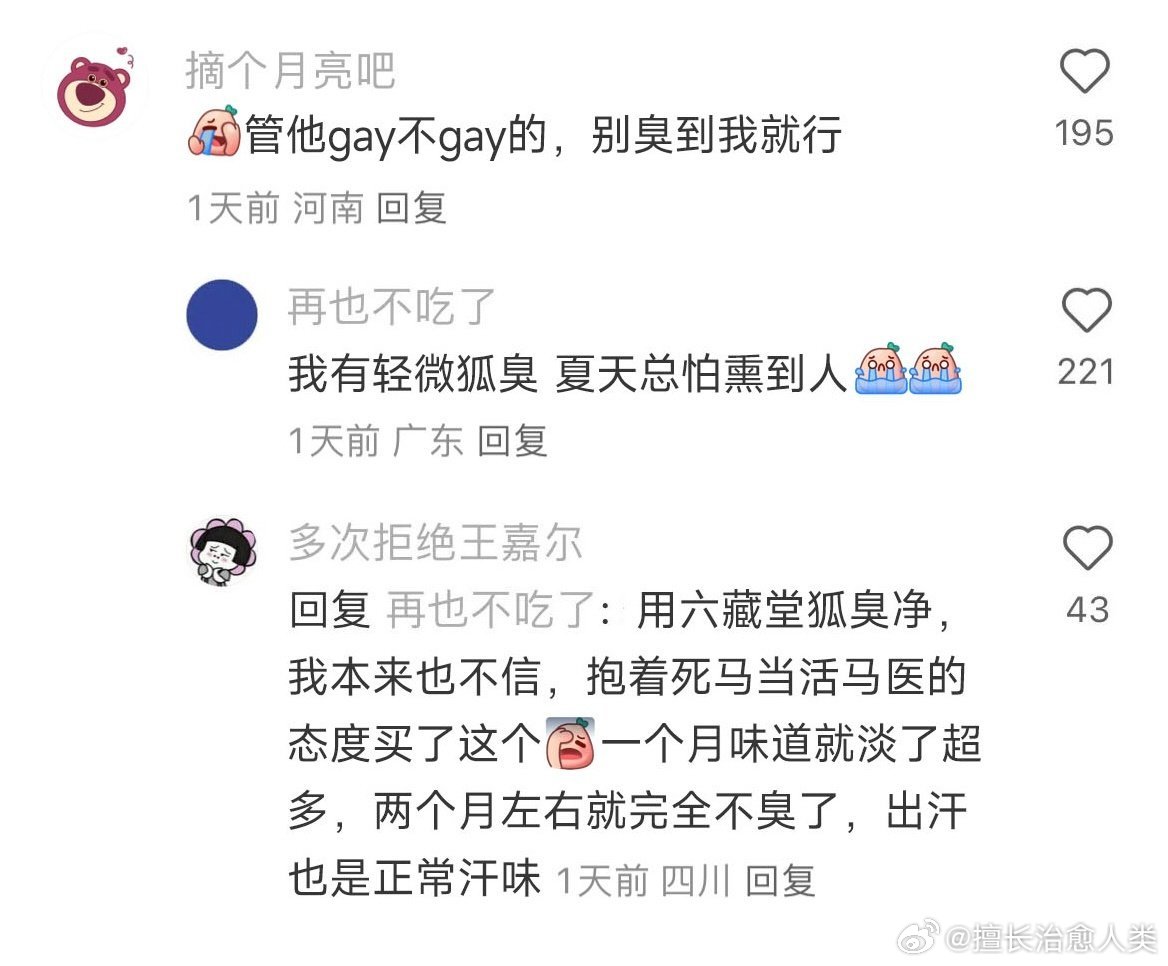View the 221 likes count
The image size is (1168, 966).
click(x=1086, y=372)
